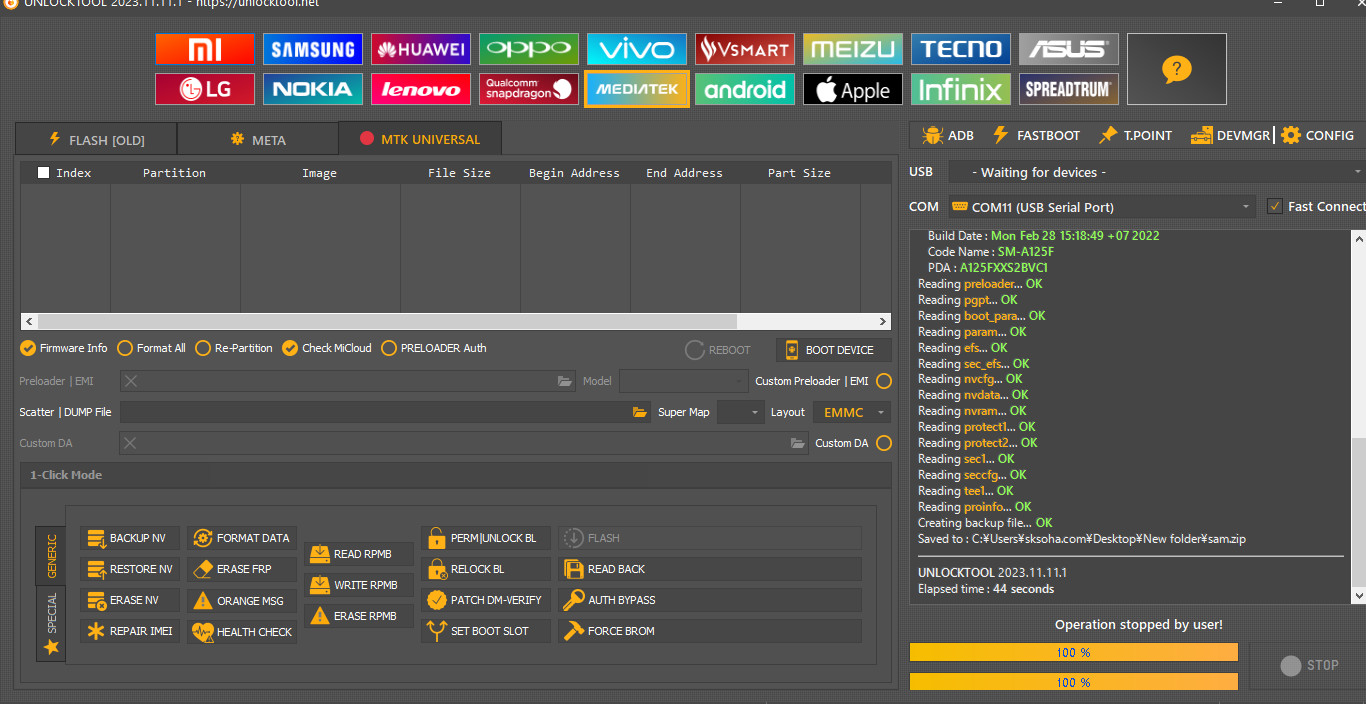Click the yellow question mark help icon
The width and height of the screenshot is (1366, 704).
pyautogui.click(x=1176, y=69)
